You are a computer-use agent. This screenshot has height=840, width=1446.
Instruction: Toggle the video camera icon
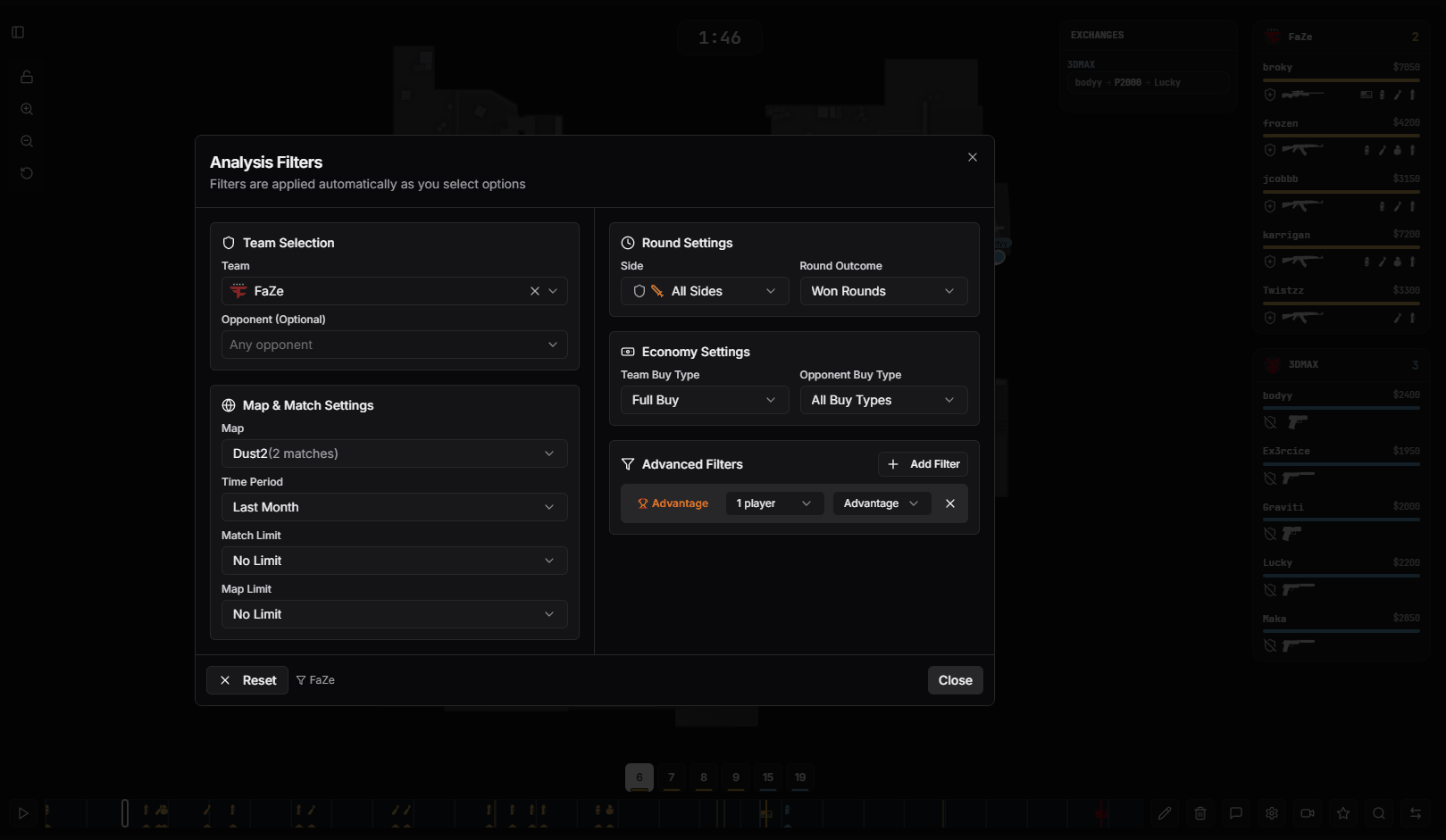point(1308,813)
